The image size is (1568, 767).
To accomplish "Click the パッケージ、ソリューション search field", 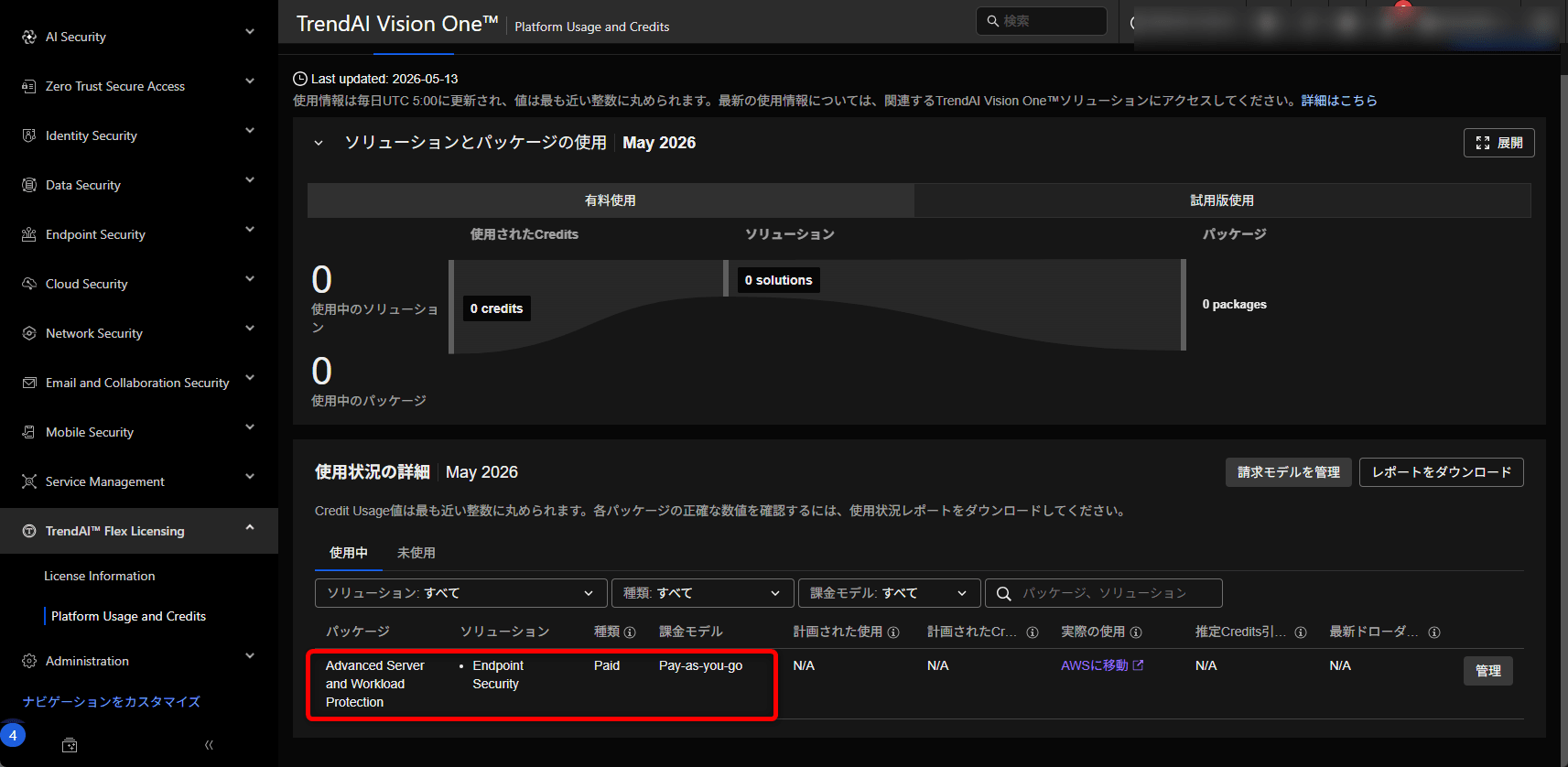I will pyautogui.click(x=1104, y=593).
